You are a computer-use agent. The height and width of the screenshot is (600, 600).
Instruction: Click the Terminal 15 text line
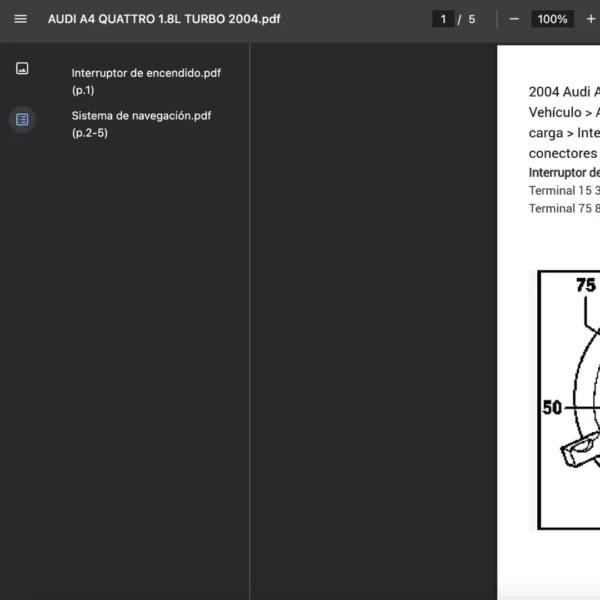pyautogui.click(x=564, y=190)
